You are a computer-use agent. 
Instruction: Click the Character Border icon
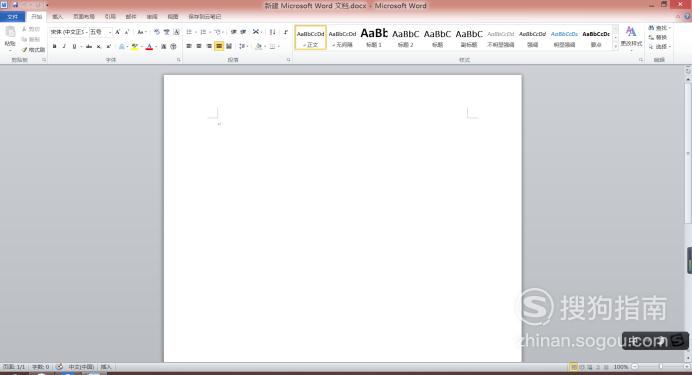click(177, 32)
